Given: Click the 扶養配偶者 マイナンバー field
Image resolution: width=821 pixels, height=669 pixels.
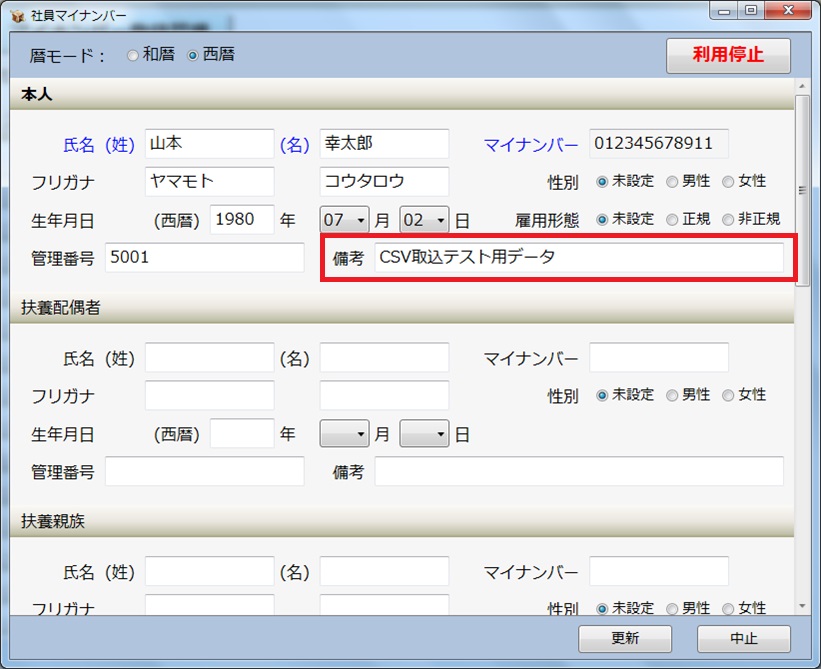Looking at the screenshot, I should (x=659, y=357).
